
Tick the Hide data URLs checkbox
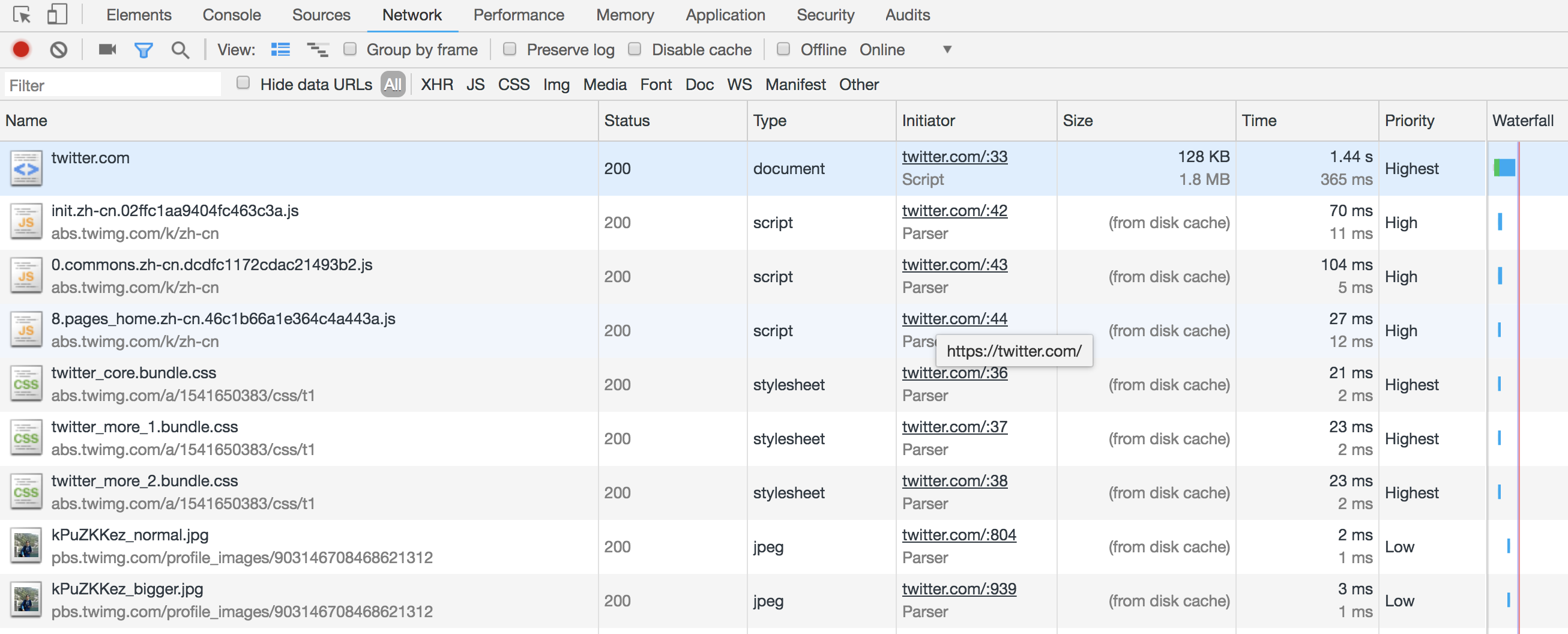click(243, 83)
